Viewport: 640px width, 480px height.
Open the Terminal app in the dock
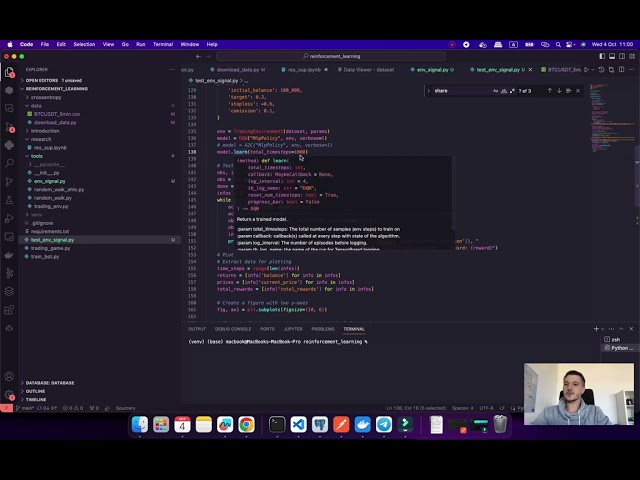277,424
